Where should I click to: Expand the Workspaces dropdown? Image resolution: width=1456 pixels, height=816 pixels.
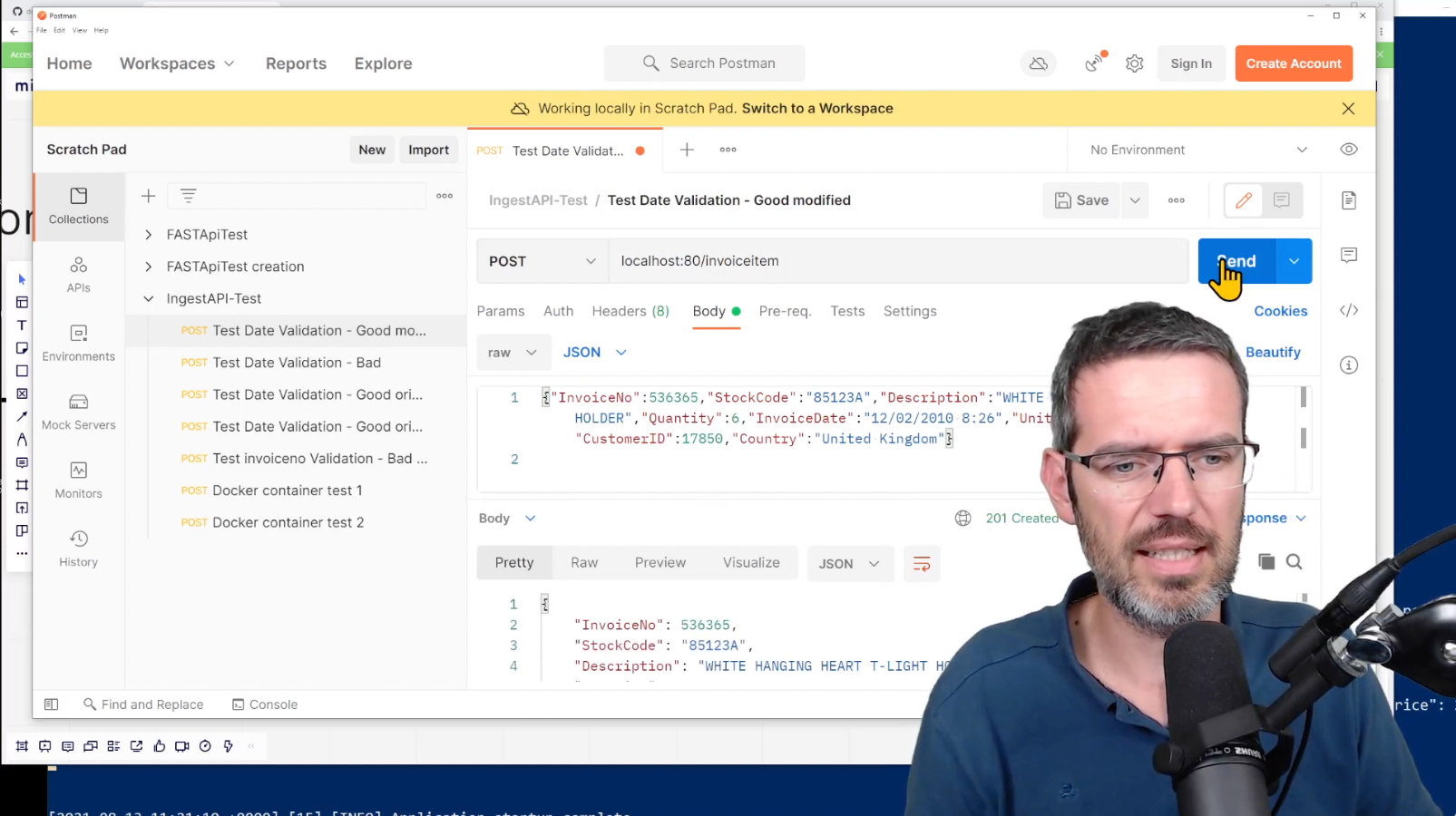177,63
